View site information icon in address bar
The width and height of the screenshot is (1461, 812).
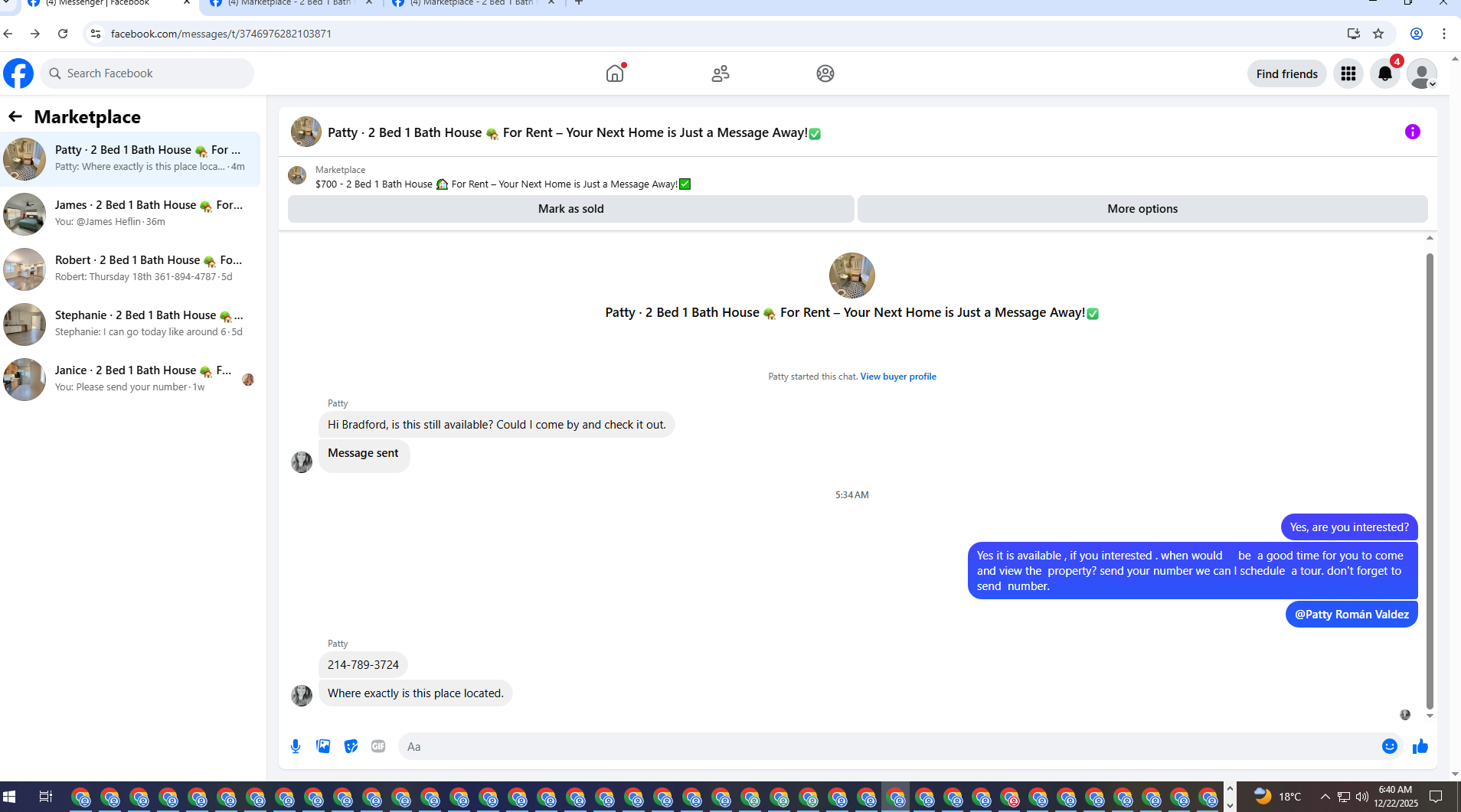96,34
